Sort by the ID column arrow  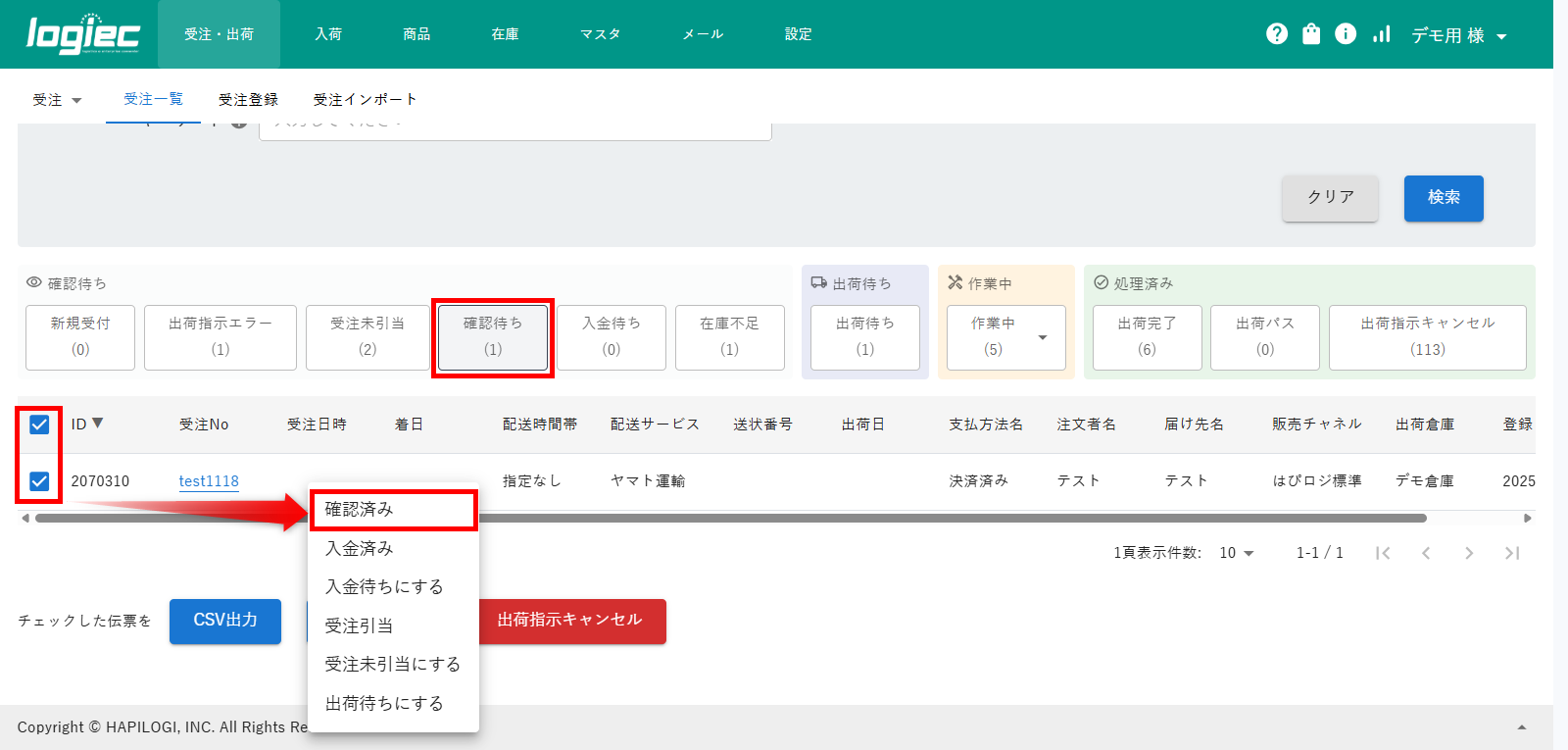(97, 424)
